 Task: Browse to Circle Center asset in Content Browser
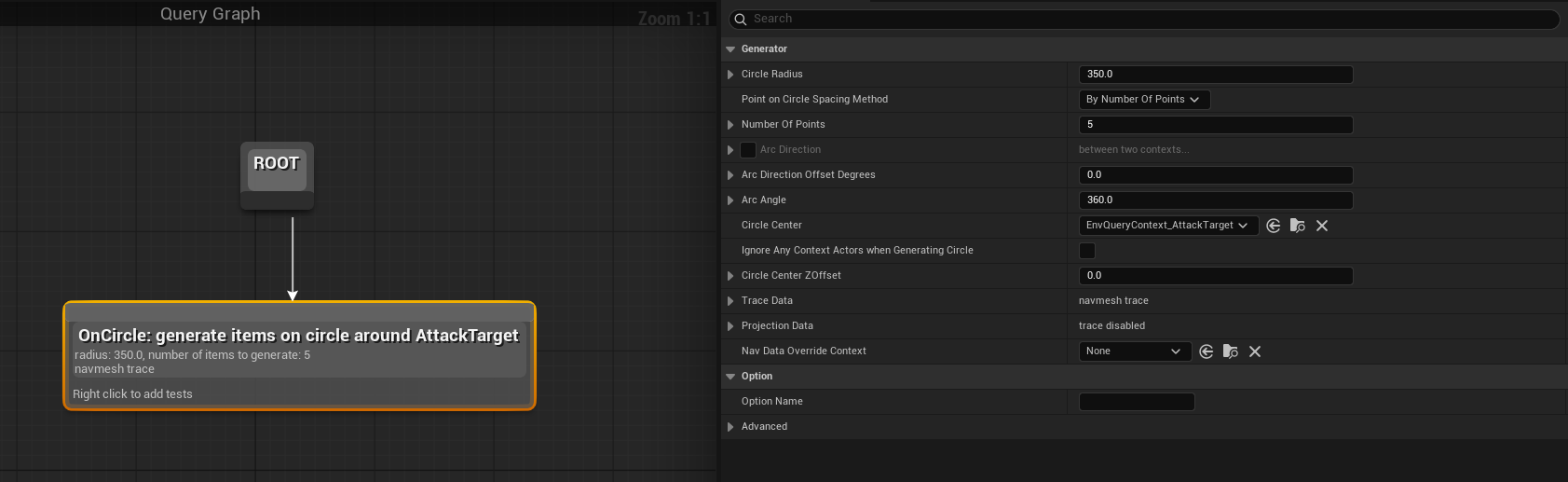click(1298, 226)
